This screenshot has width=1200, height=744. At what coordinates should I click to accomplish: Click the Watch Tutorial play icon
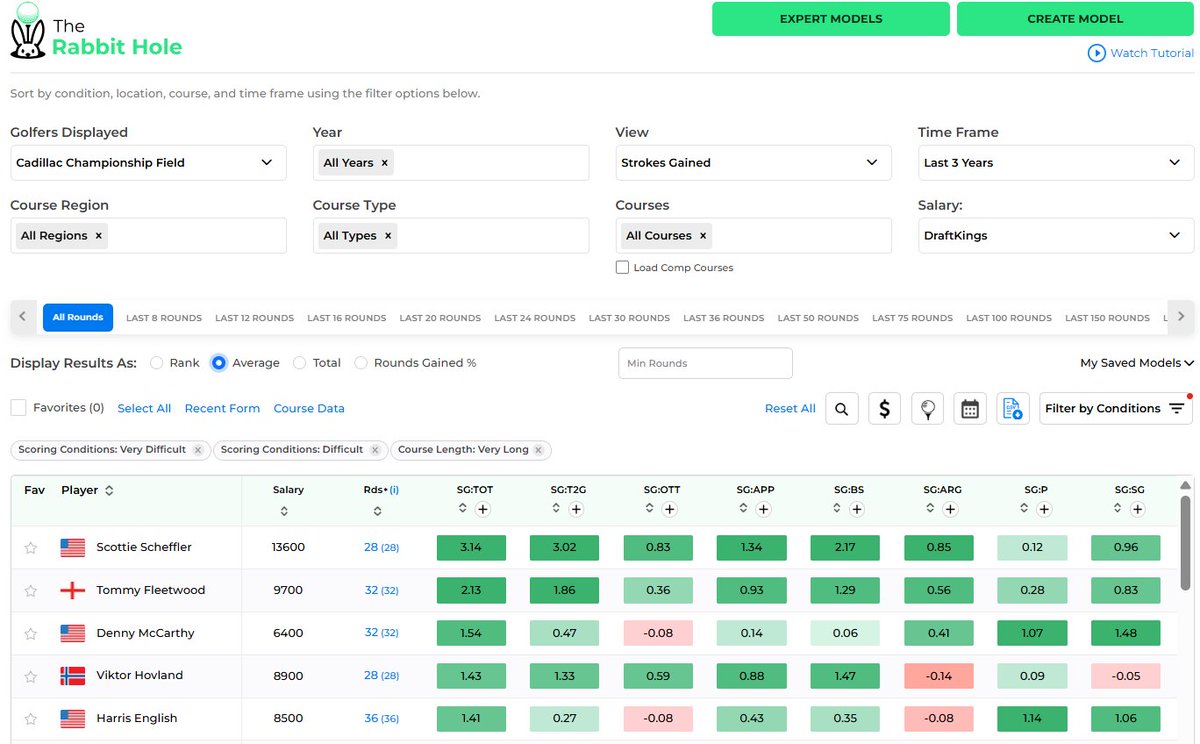(x=1097, y=53)
